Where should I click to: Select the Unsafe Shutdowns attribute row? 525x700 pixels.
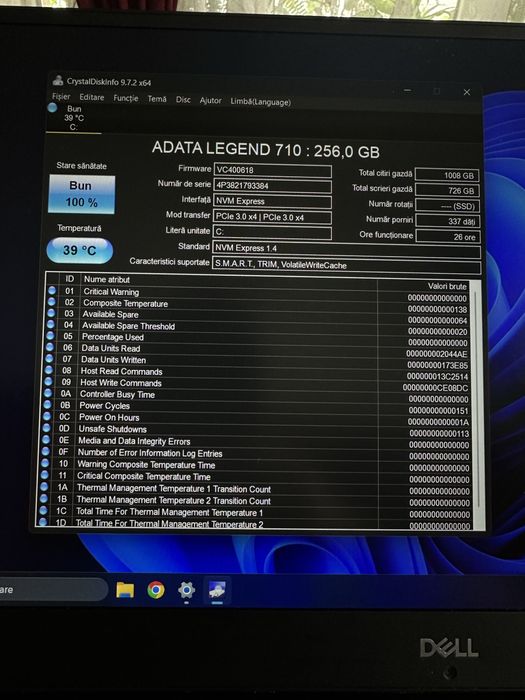coord(257,430)
